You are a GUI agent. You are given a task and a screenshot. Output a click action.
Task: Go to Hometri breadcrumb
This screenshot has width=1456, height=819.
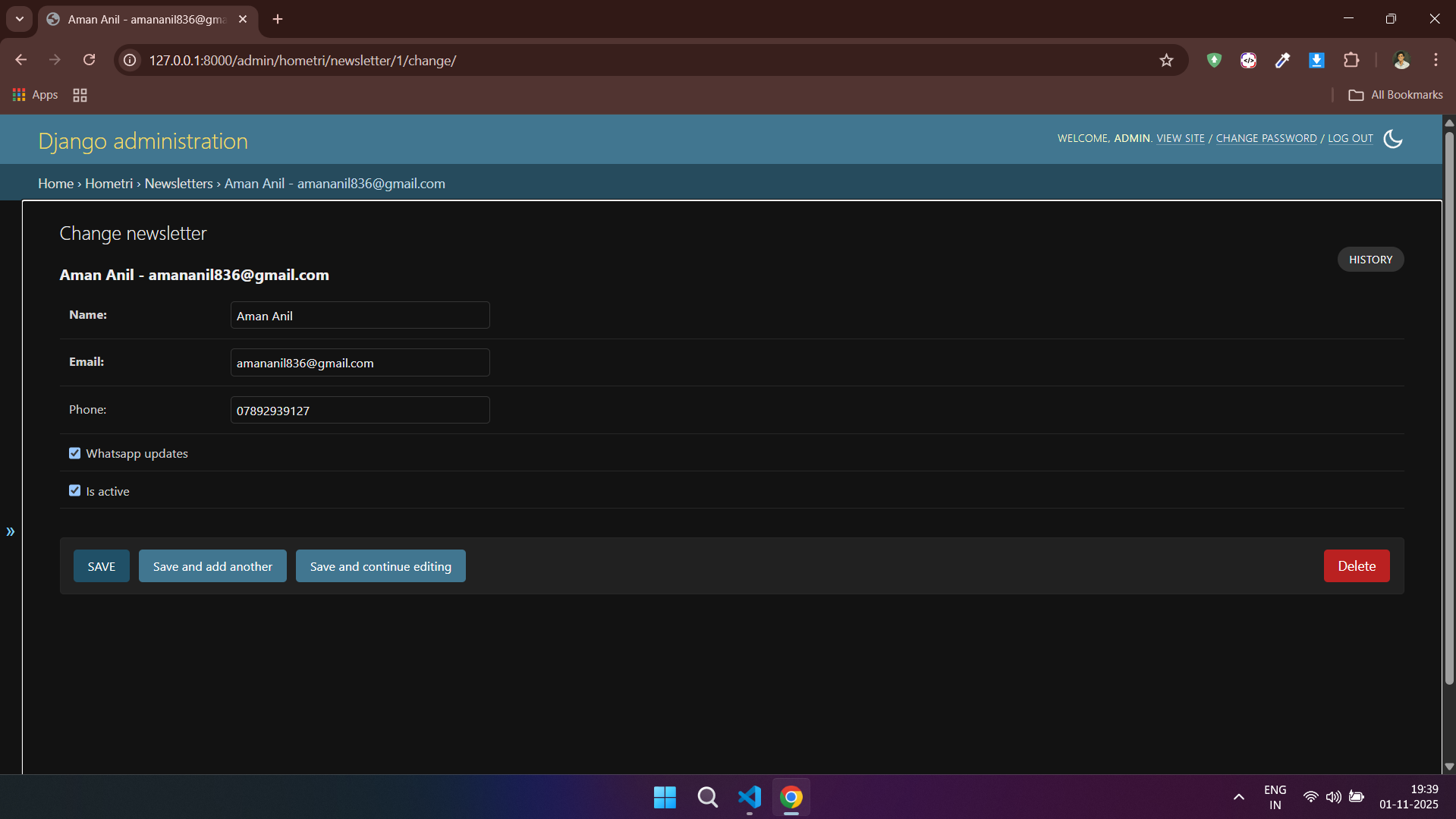(x=108, y=184)
